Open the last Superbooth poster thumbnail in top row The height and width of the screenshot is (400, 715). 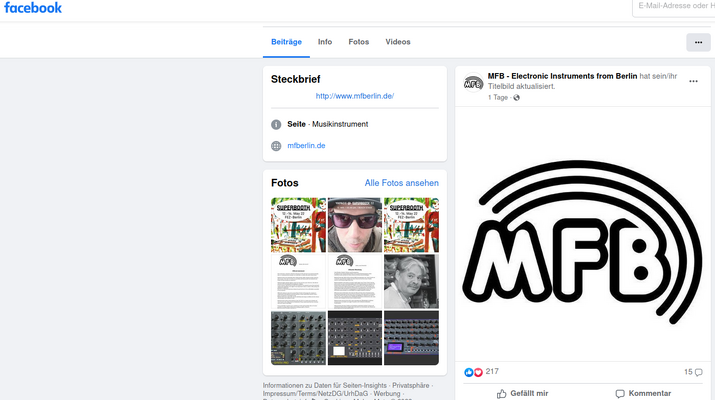click(411, 225)
